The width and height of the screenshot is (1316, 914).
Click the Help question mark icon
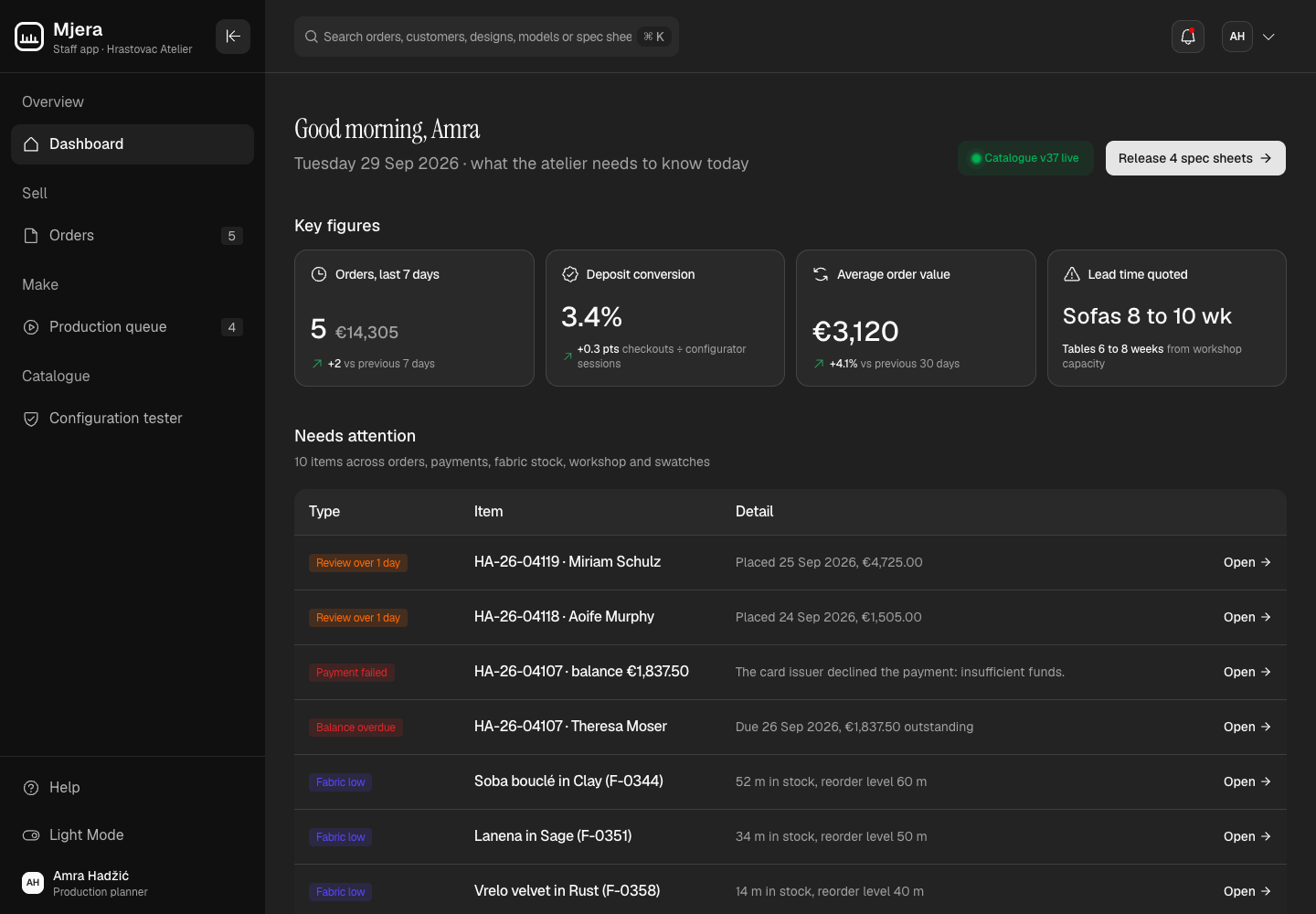(x=31, y=788)
